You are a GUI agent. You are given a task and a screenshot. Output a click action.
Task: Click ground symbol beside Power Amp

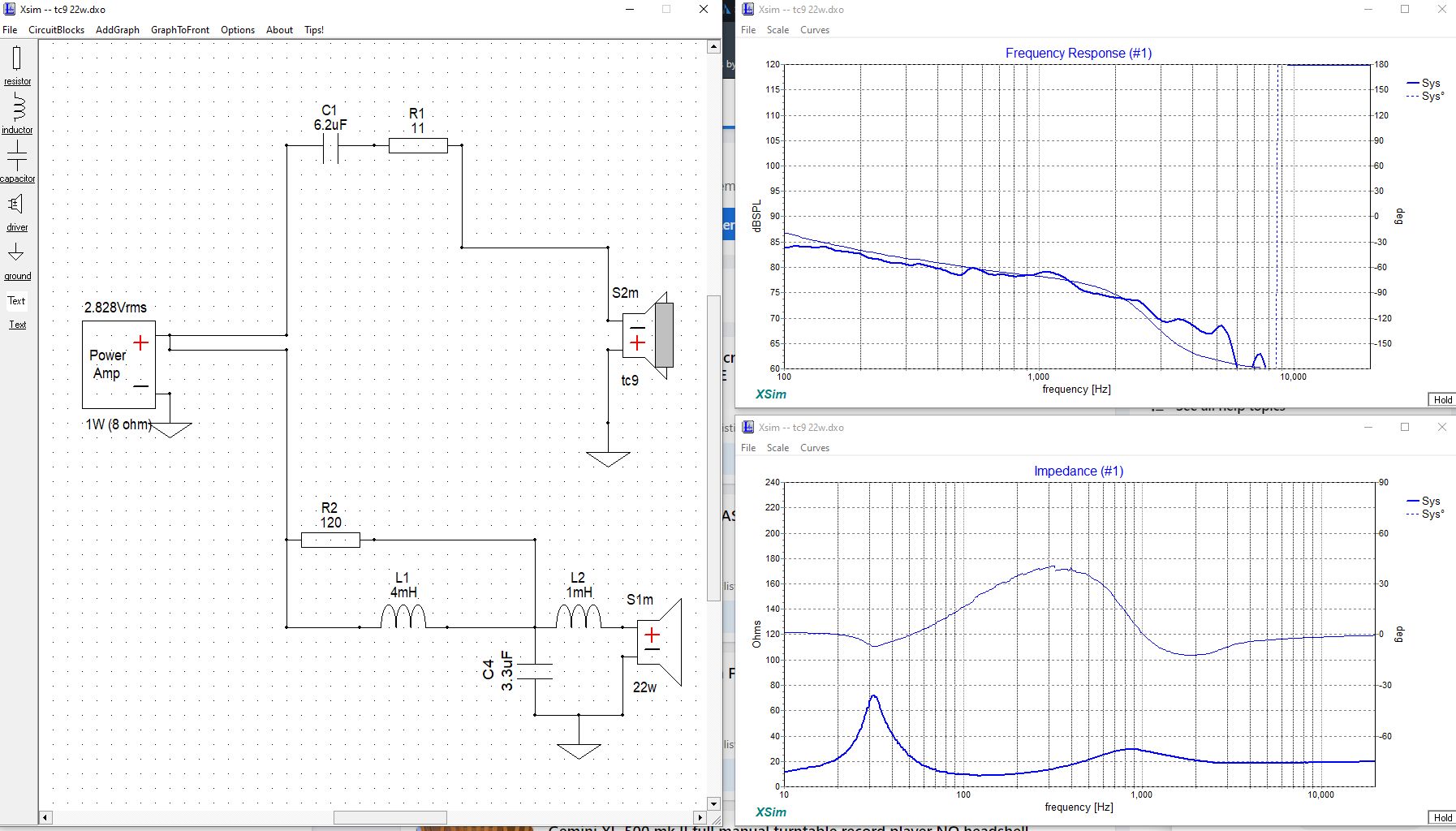point(170,429)
